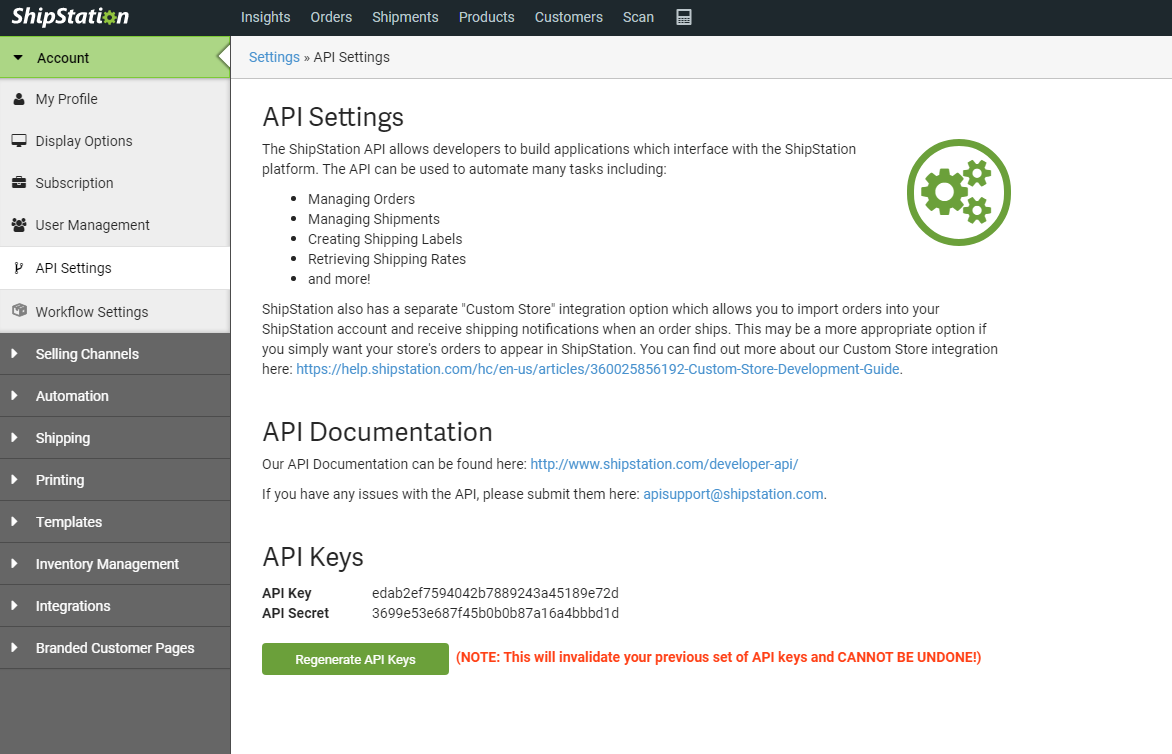
Task: Click the API Key value edab2ef7594042b7889243a45189e72d
Action: pos(496,593)
